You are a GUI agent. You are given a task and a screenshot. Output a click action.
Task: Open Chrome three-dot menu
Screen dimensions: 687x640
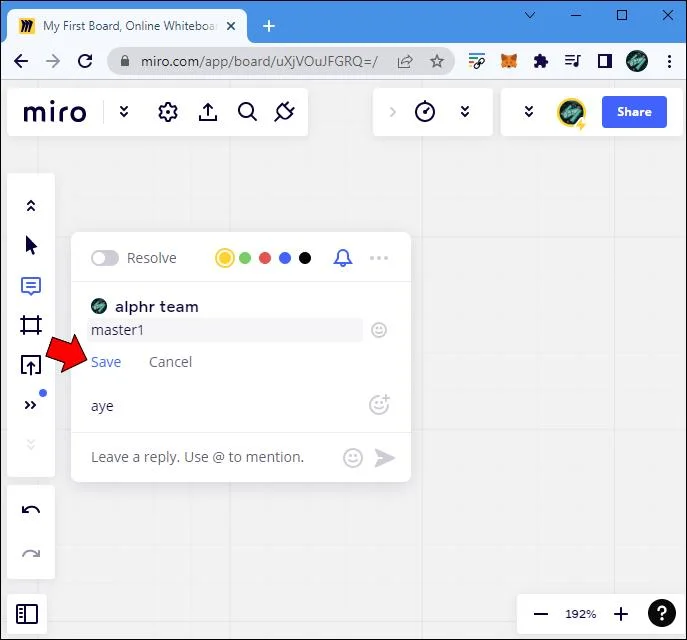tap(669, 61)
